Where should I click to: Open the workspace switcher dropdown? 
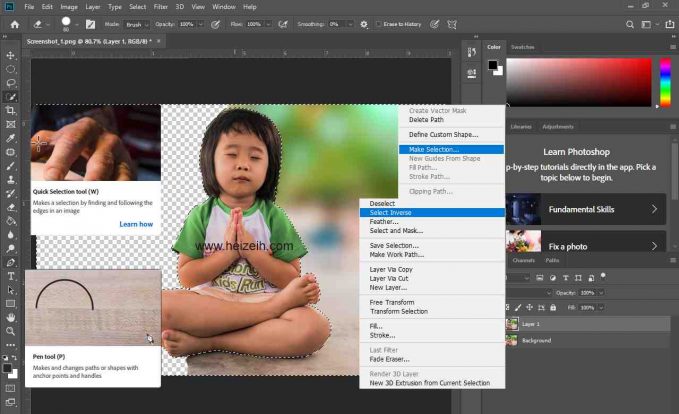click(x=646, y=25)
